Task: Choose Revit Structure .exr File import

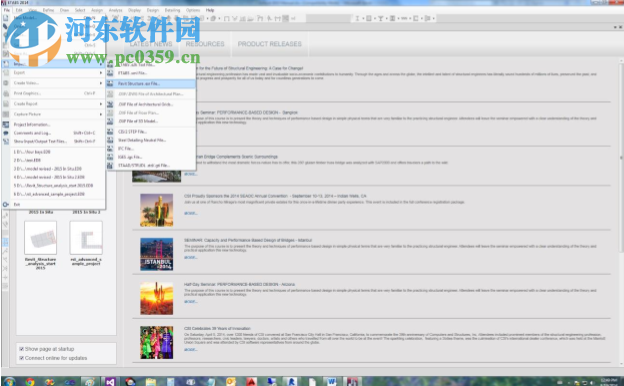Action: pyautogui.click(x=151, y=84)
